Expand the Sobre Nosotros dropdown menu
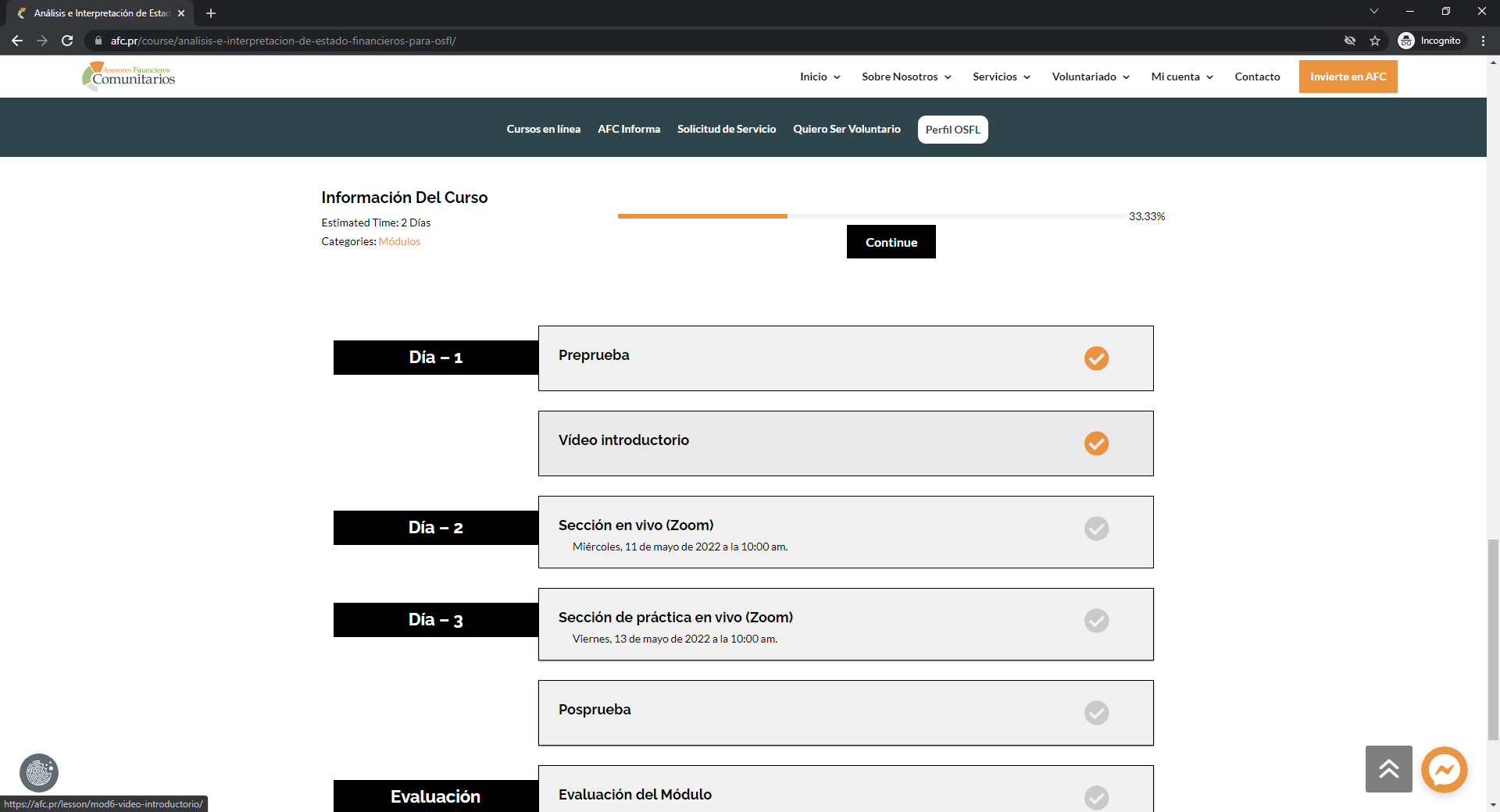The image size is (1500, 812). 906,77
